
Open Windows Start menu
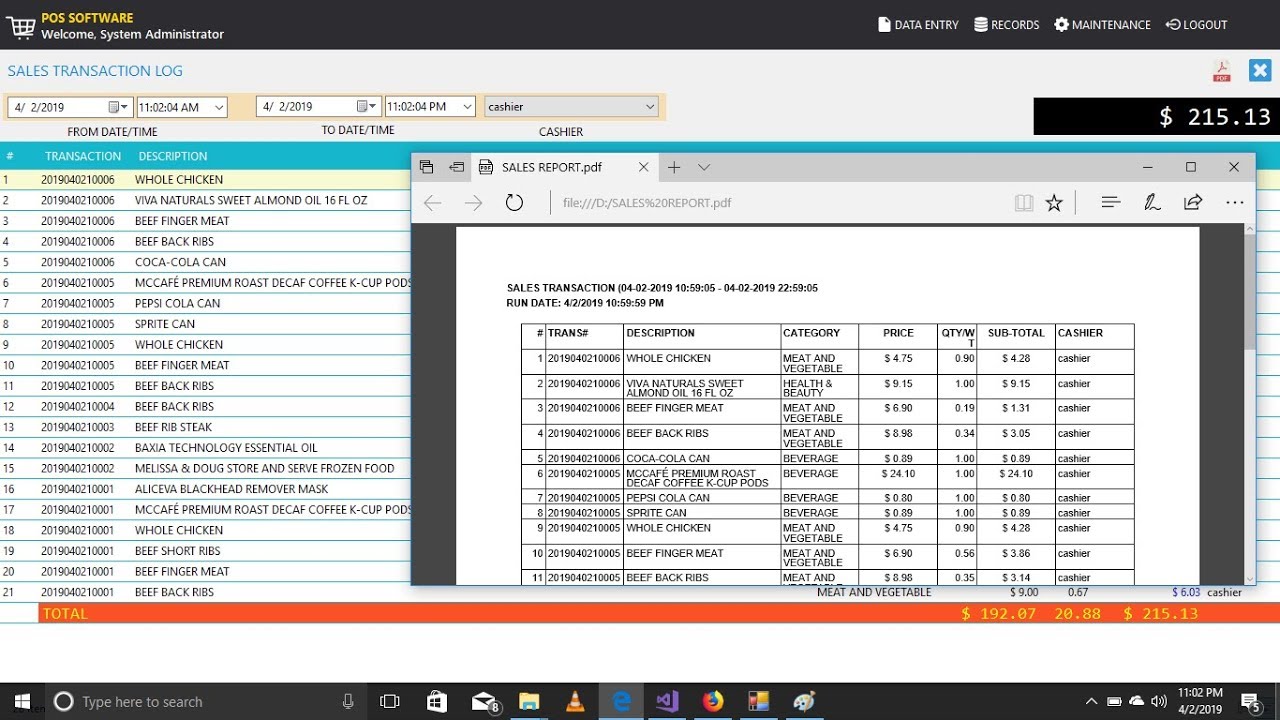click(x=22, y=701)
